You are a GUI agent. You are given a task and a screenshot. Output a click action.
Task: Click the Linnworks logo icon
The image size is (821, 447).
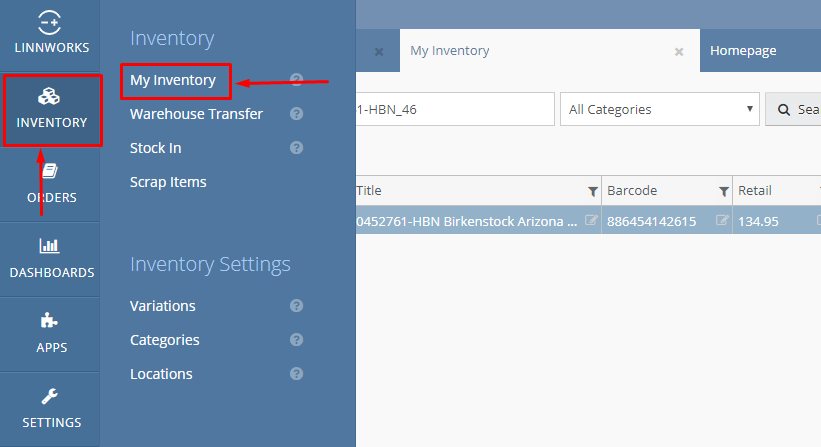click(50, 23)
